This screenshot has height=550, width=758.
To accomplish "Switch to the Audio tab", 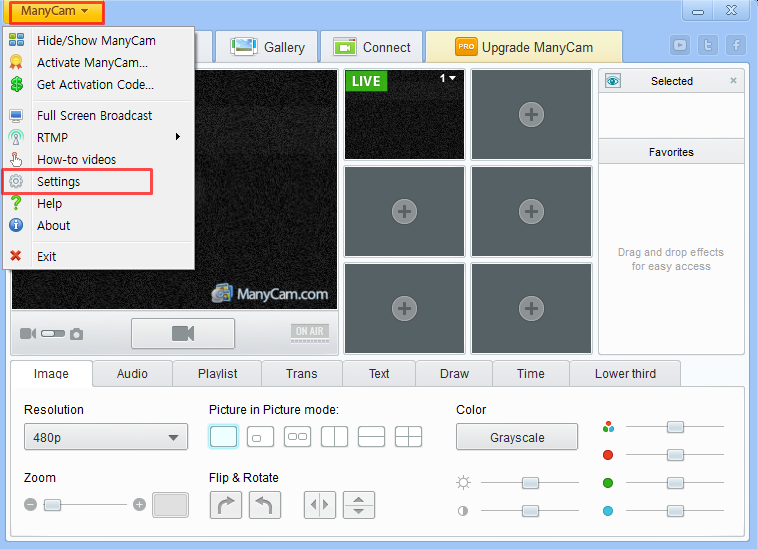I will tap(132, 374).
